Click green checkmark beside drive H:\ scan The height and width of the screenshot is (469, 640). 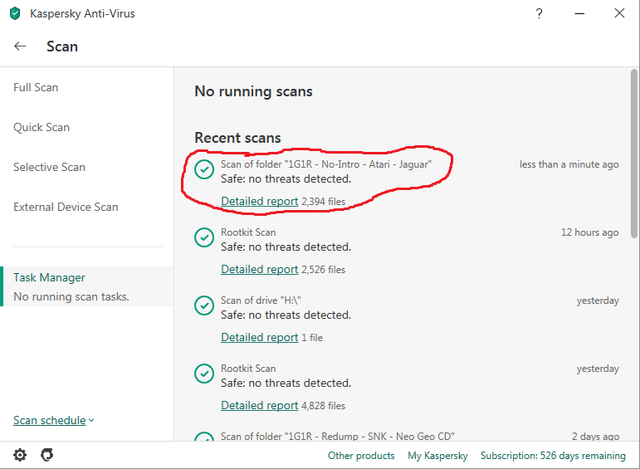pyautogui.click(x=204, y=306)
